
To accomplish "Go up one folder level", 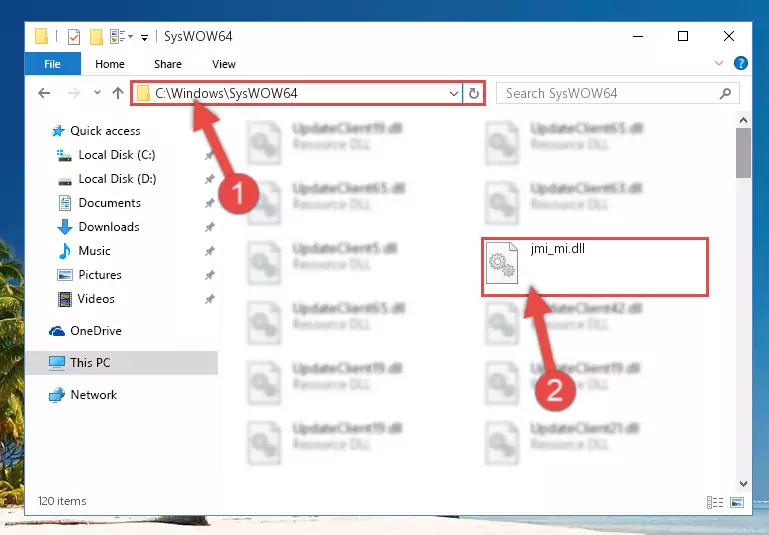I will point(118,93).
